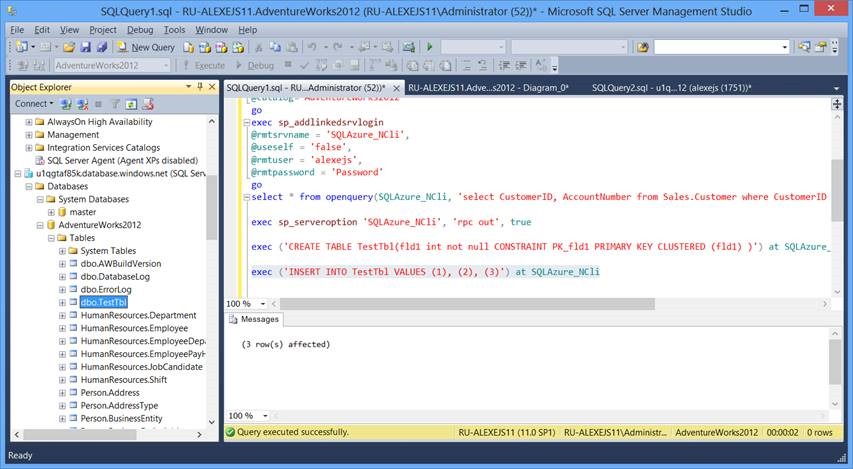Open the Object Explorer window position arrow

(x=188, y=87)
